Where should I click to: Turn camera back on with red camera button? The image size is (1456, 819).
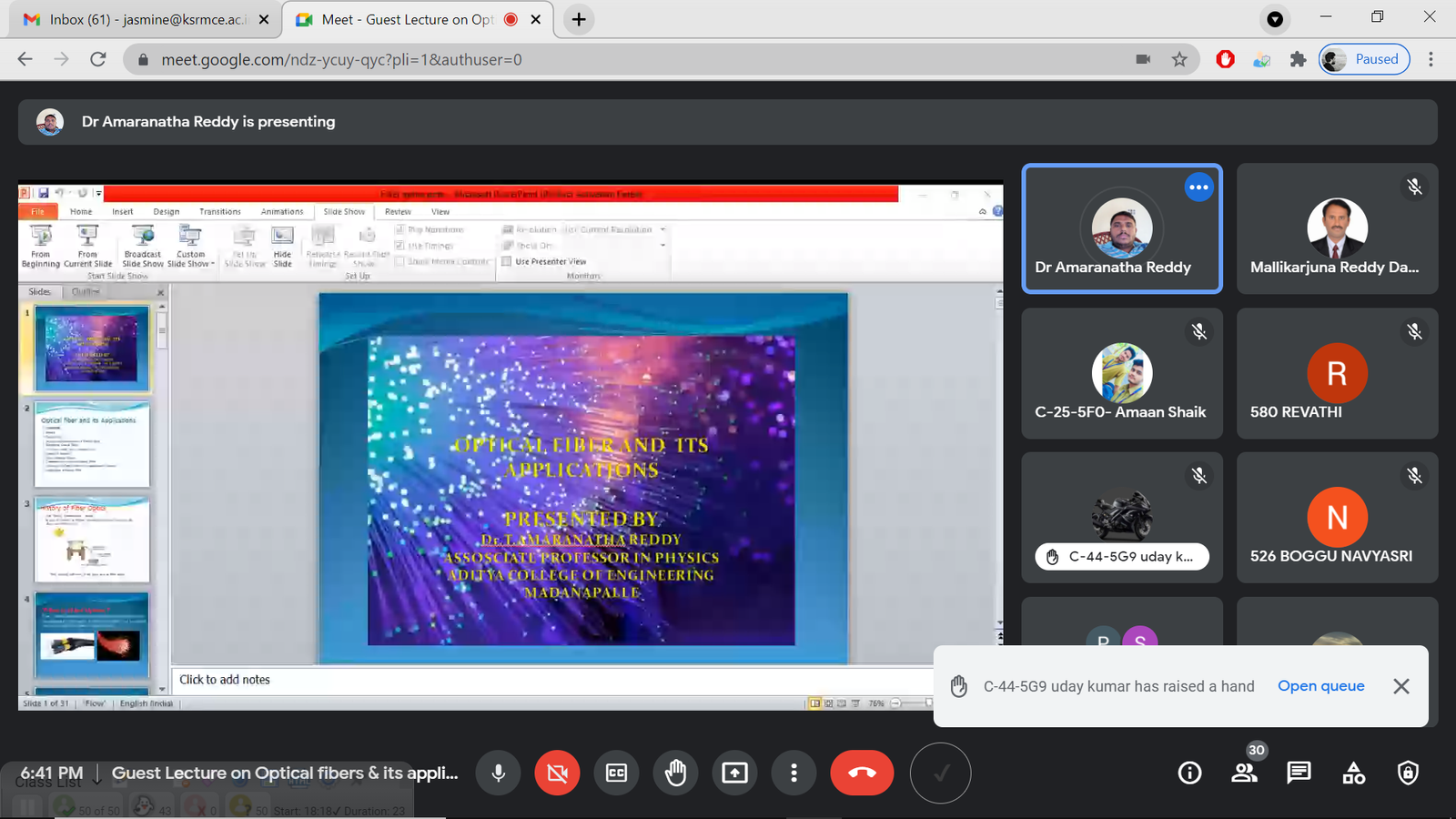[557, 773]
